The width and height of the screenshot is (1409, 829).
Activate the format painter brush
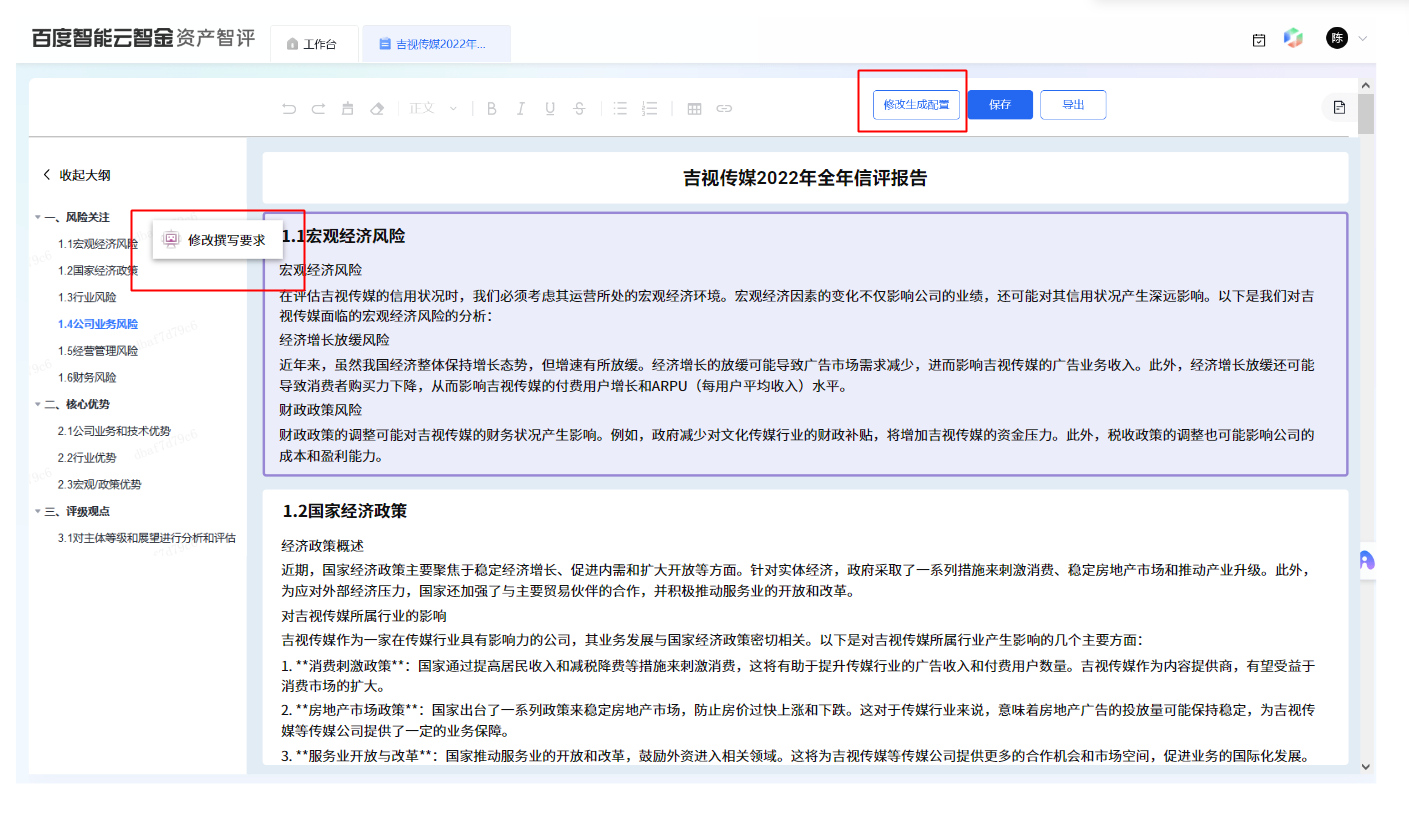[x=348, y=108]
